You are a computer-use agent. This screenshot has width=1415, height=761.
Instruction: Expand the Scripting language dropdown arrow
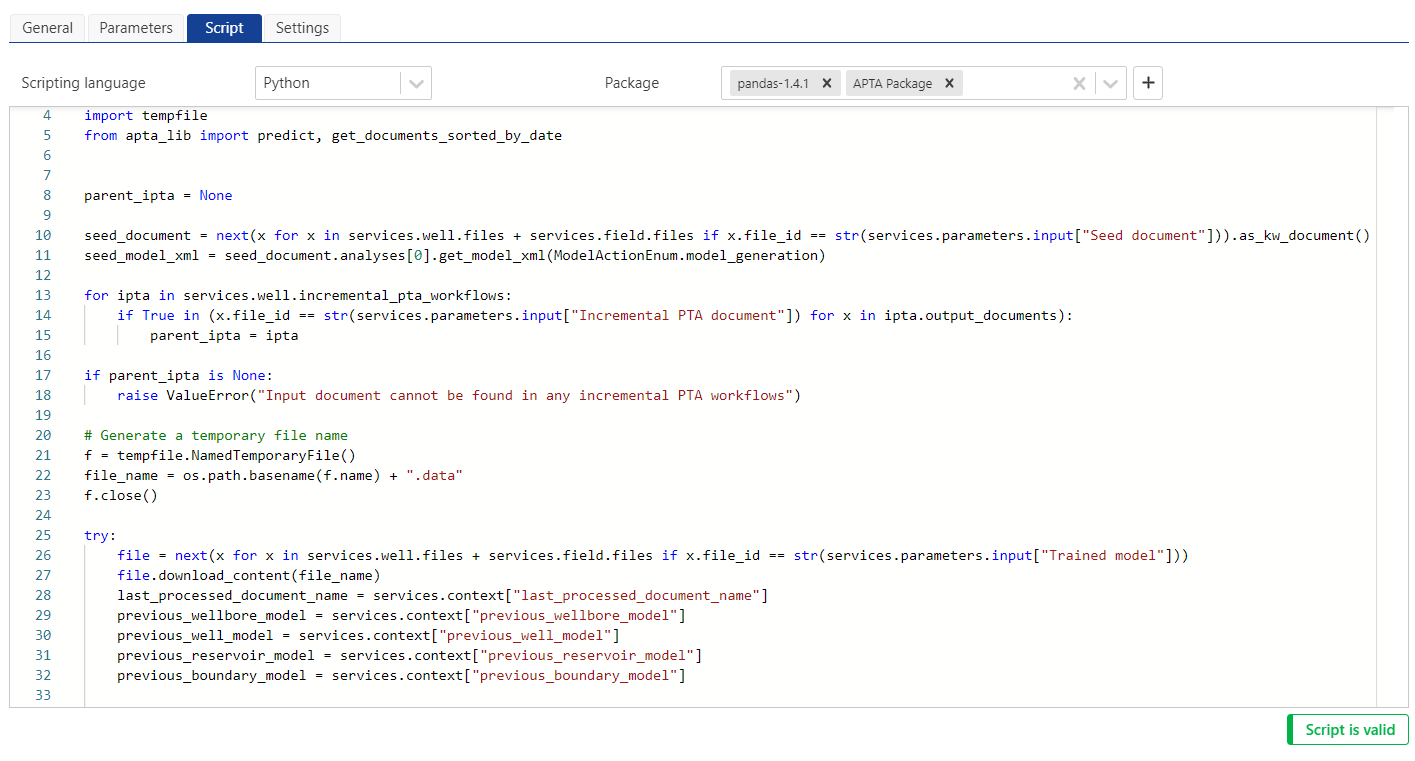pyautogui.click(x=417, y=84)
